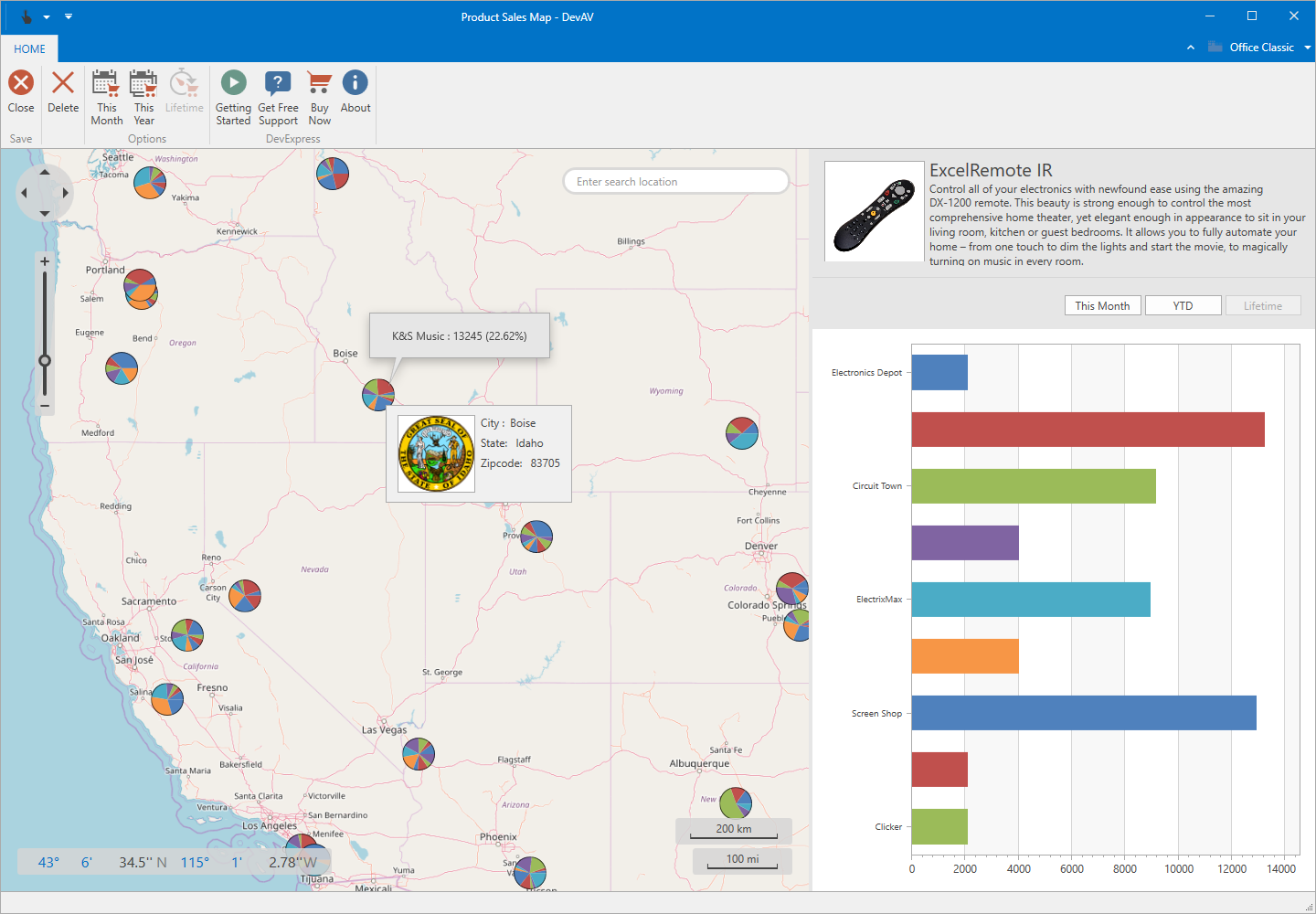1316x914 pixels.
Task: Open the About dialog
Action: 356,92
